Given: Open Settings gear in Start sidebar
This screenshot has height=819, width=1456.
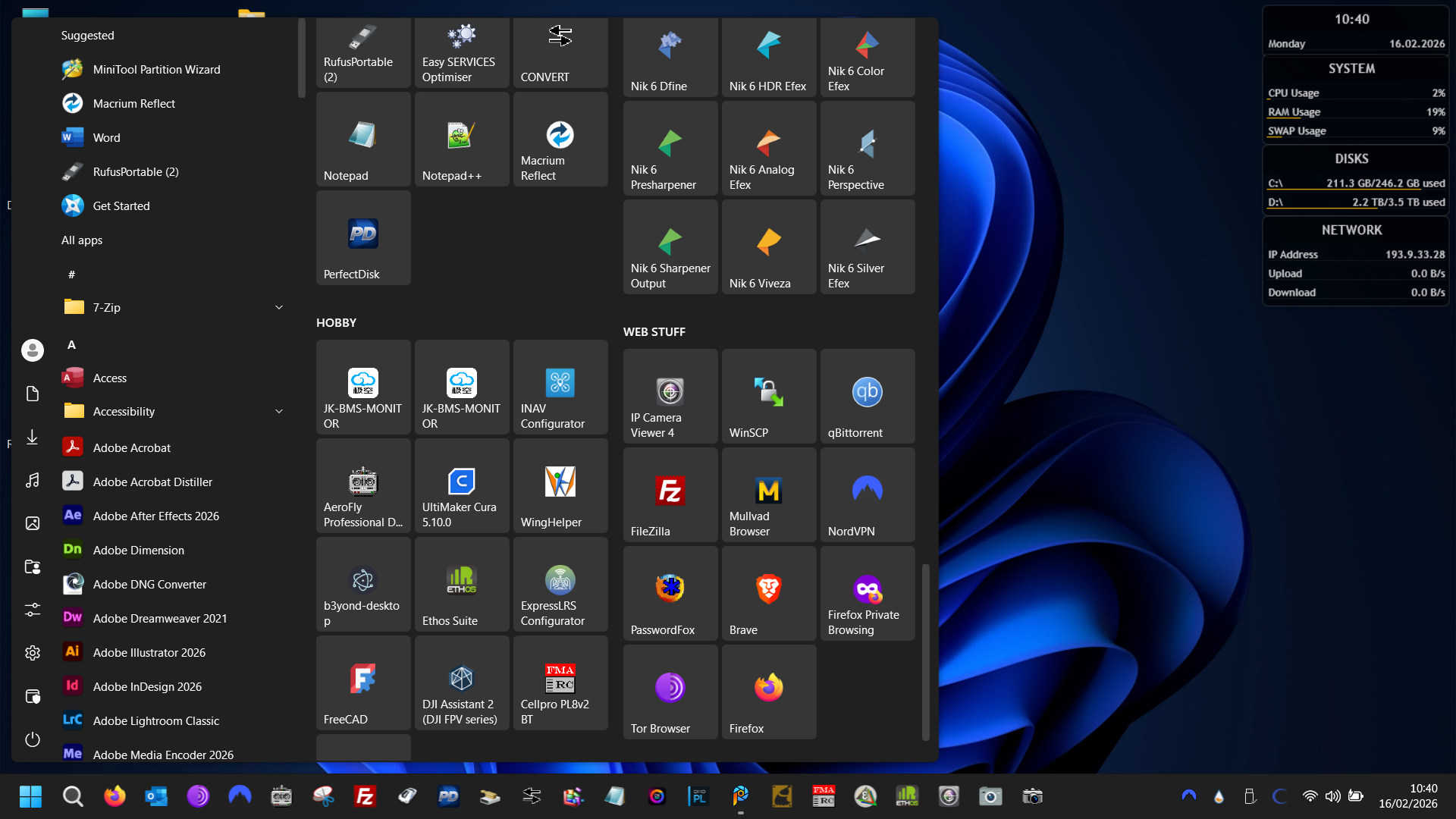Looking at the screenshot, I should [32, 652].
